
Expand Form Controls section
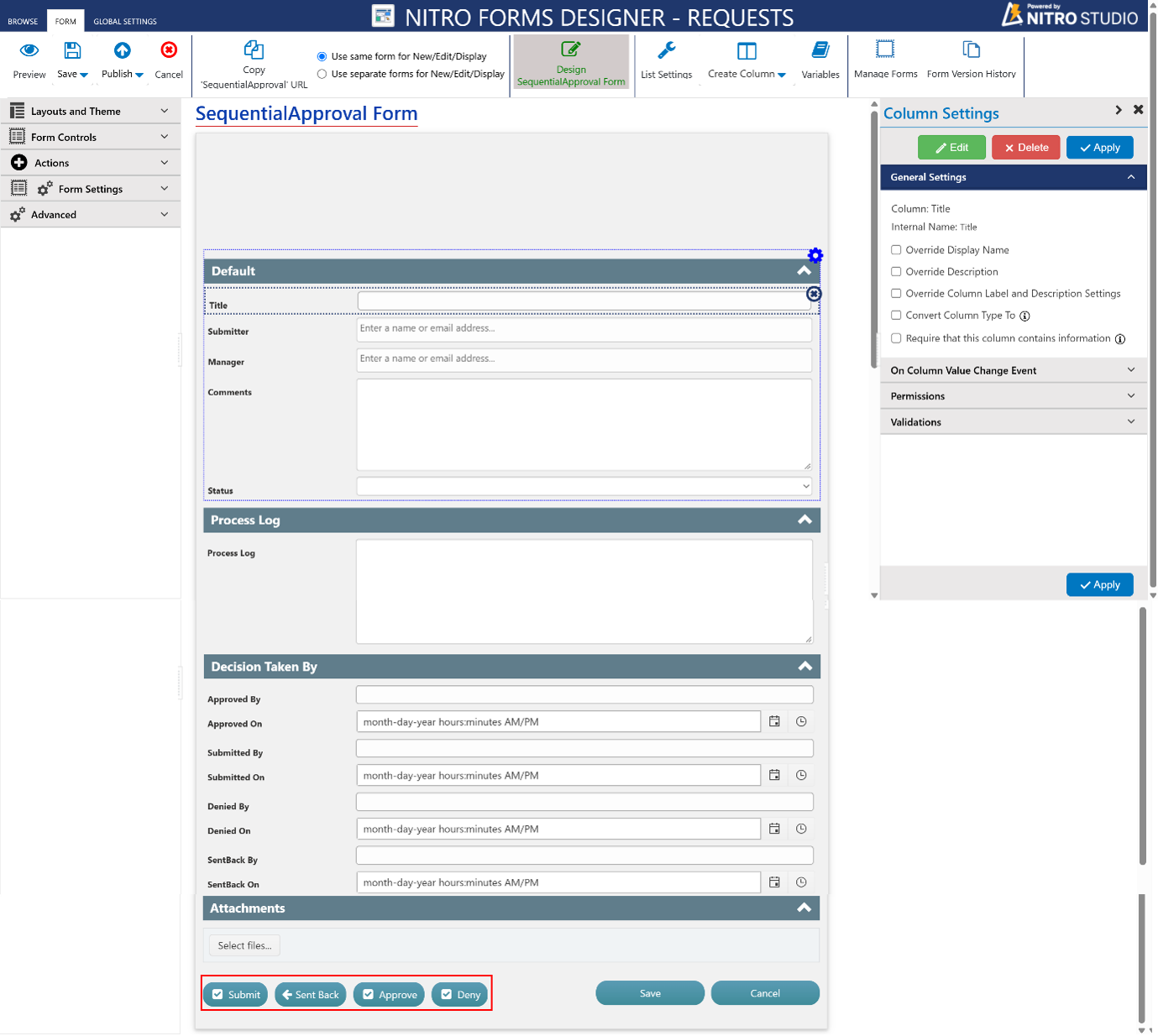point(91,137)
